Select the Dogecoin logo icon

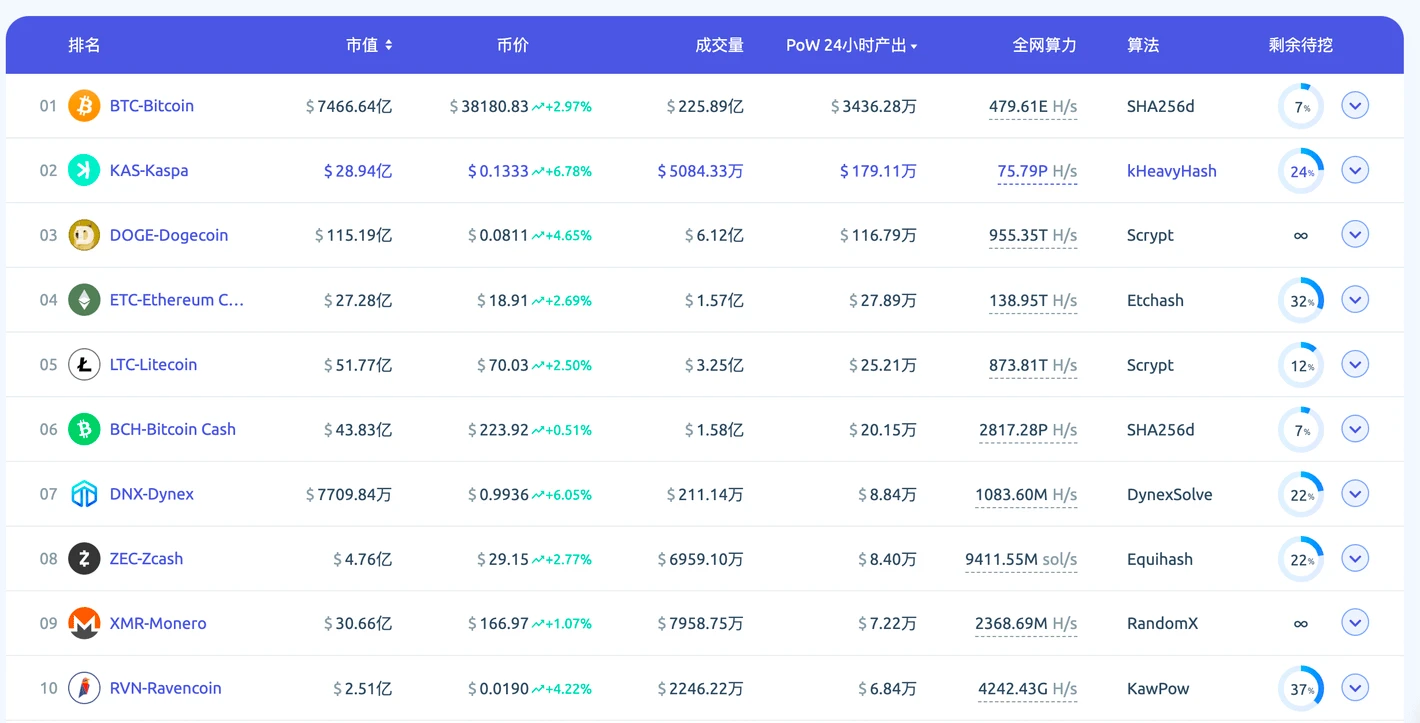point(84,234)
